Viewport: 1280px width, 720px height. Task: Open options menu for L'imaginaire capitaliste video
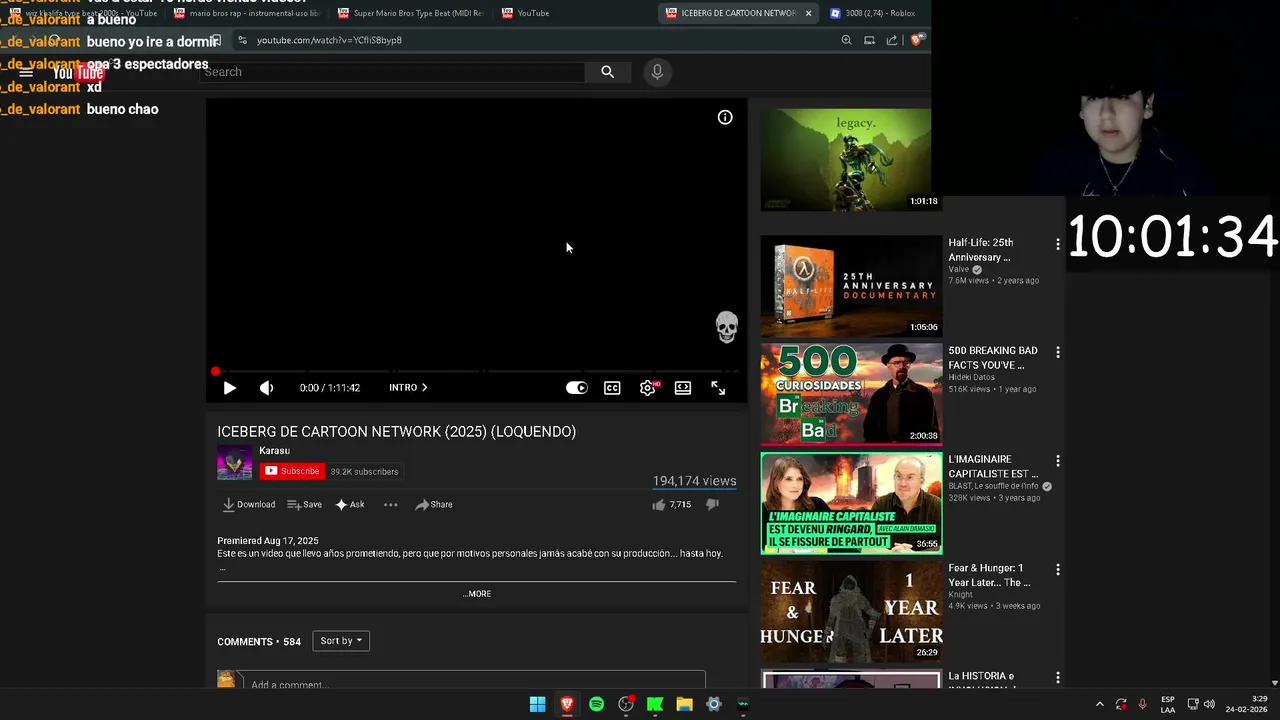click(1057, 461)
